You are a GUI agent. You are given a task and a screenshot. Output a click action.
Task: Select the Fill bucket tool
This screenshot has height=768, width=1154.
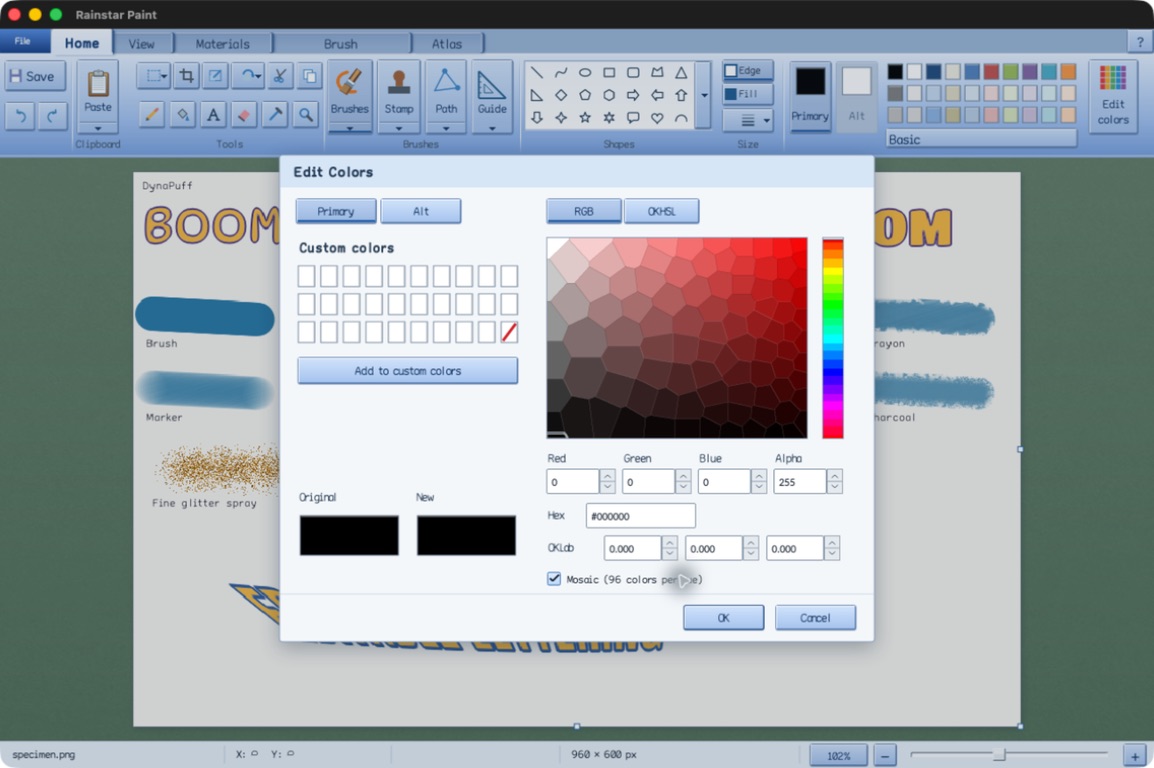pos(183,115)
